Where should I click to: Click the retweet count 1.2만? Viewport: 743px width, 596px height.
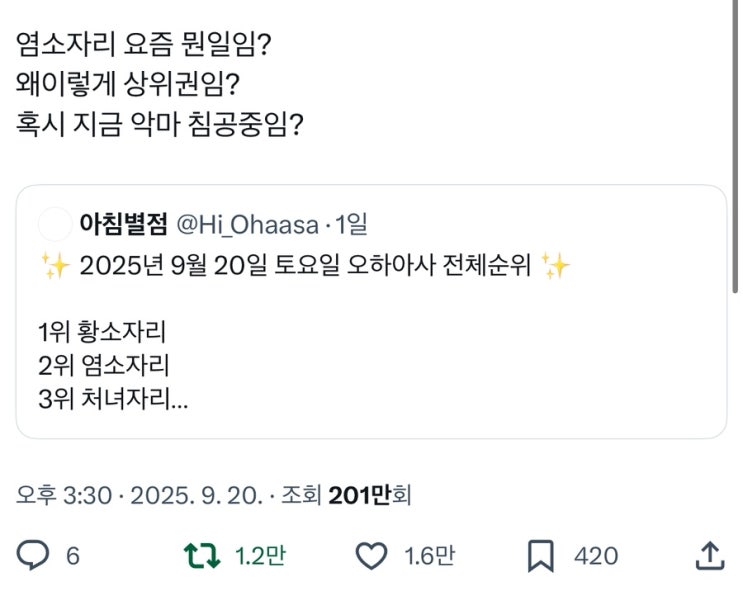click(257, 556)
